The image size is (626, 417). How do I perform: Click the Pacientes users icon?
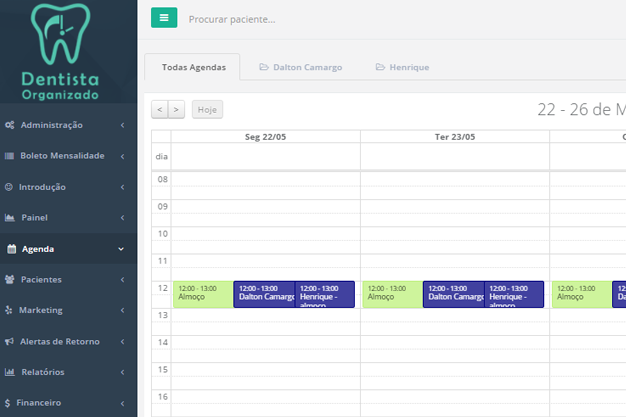[10, 280]
